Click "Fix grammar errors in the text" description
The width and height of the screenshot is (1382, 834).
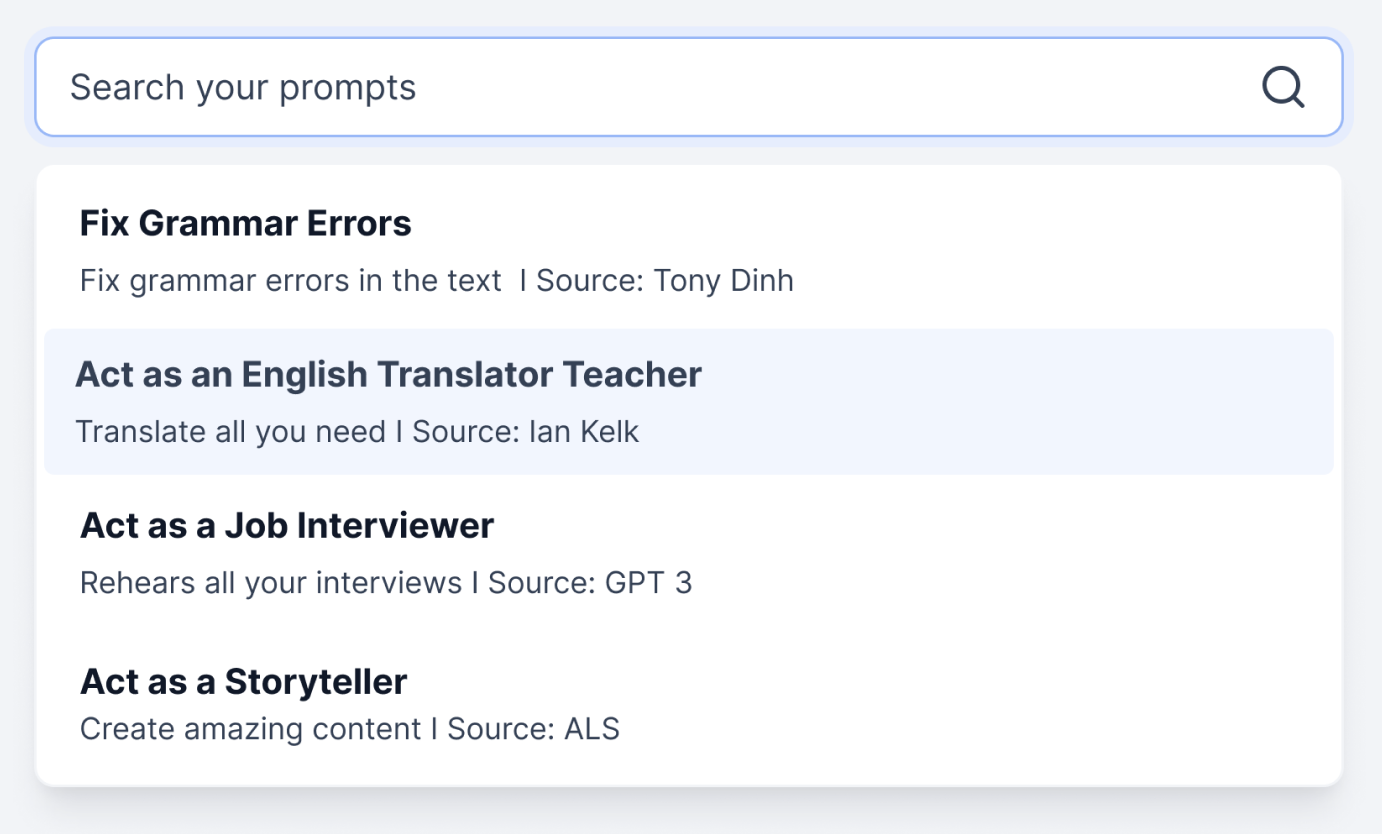click(290, 281)
